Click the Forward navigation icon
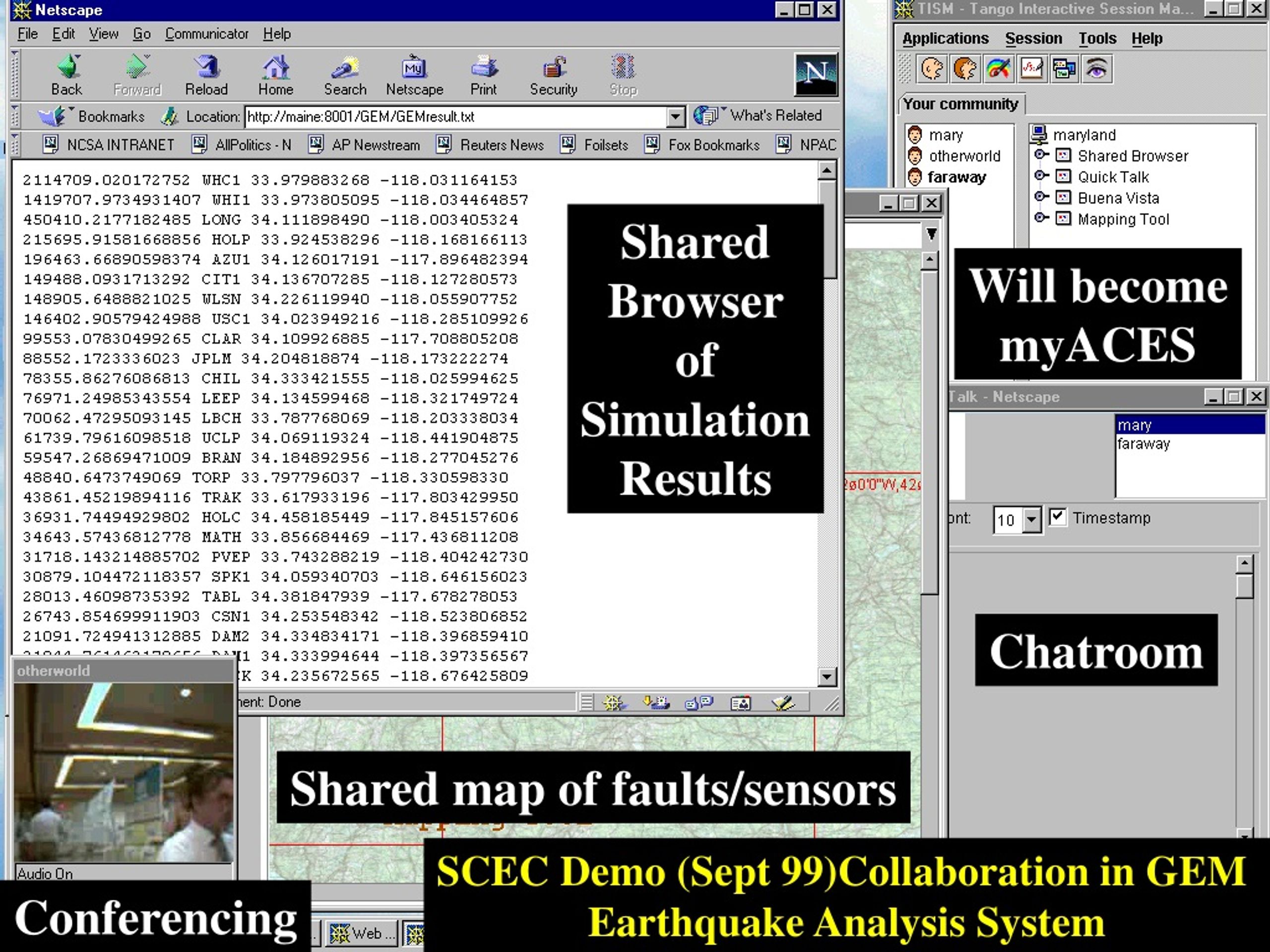Screen dimensions: 1270x952 coord(137,74)
